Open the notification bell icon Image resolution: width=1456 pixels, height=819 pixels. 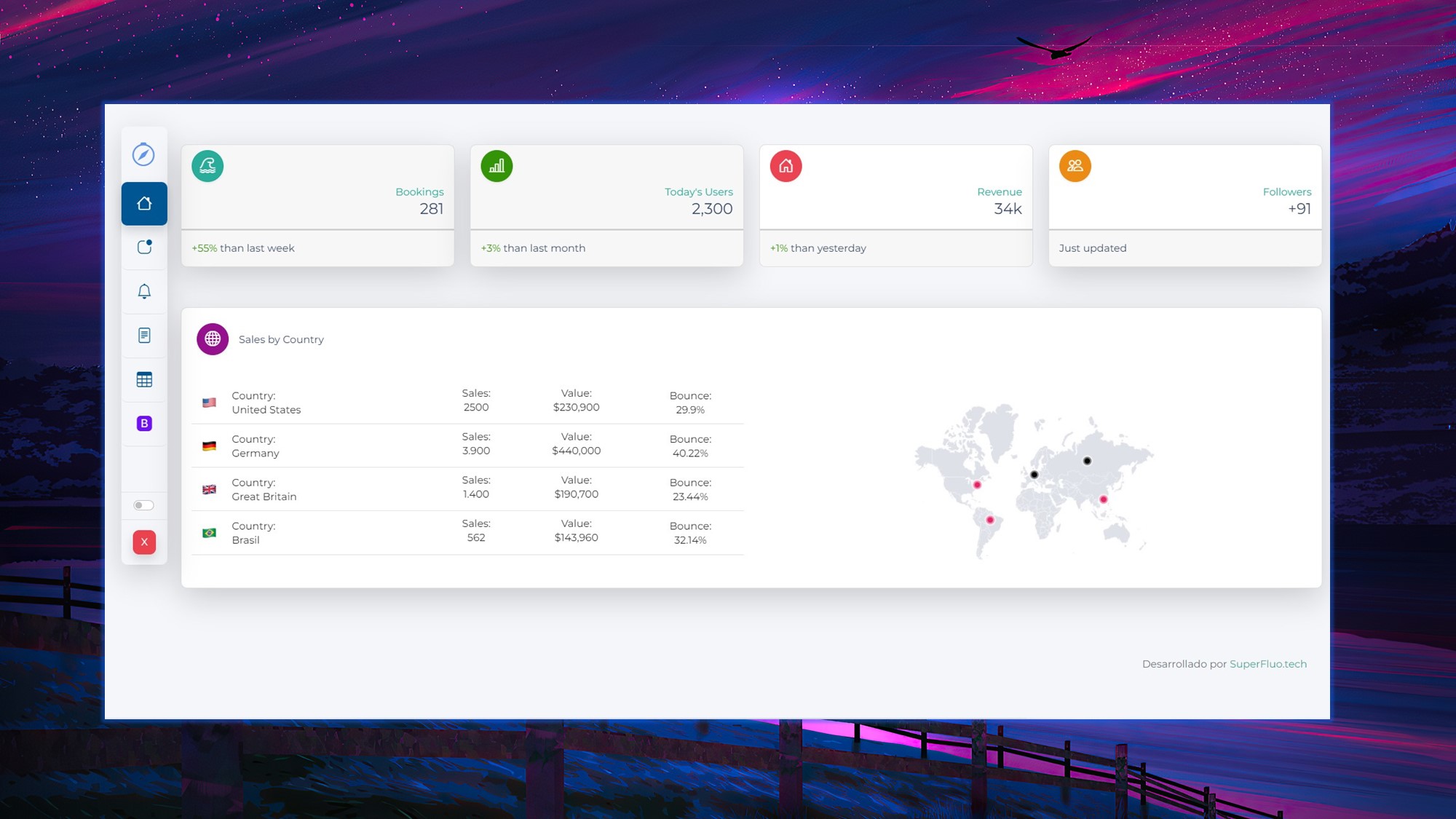(144, 291)
